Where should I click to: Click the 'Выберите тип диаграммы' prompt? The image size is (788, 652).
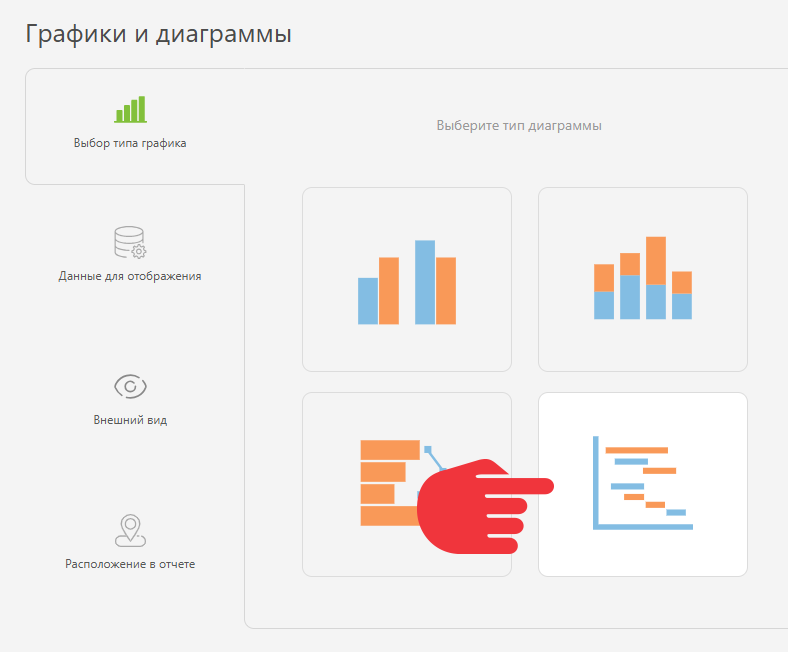(519, 125)
